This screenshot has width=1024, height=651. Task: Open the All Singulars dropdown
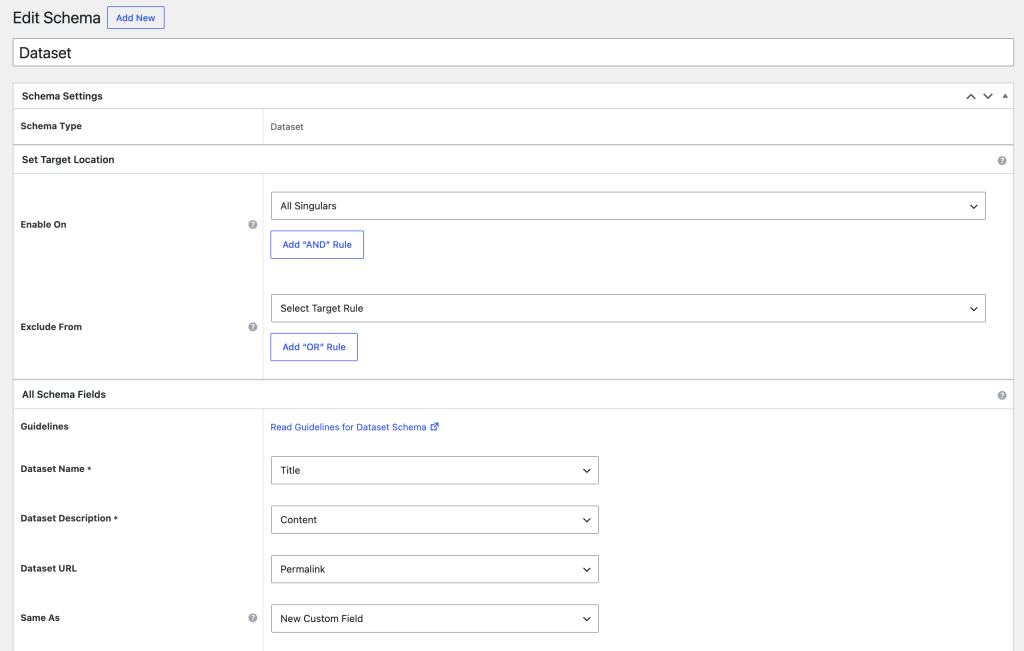(x=628, y=206)
